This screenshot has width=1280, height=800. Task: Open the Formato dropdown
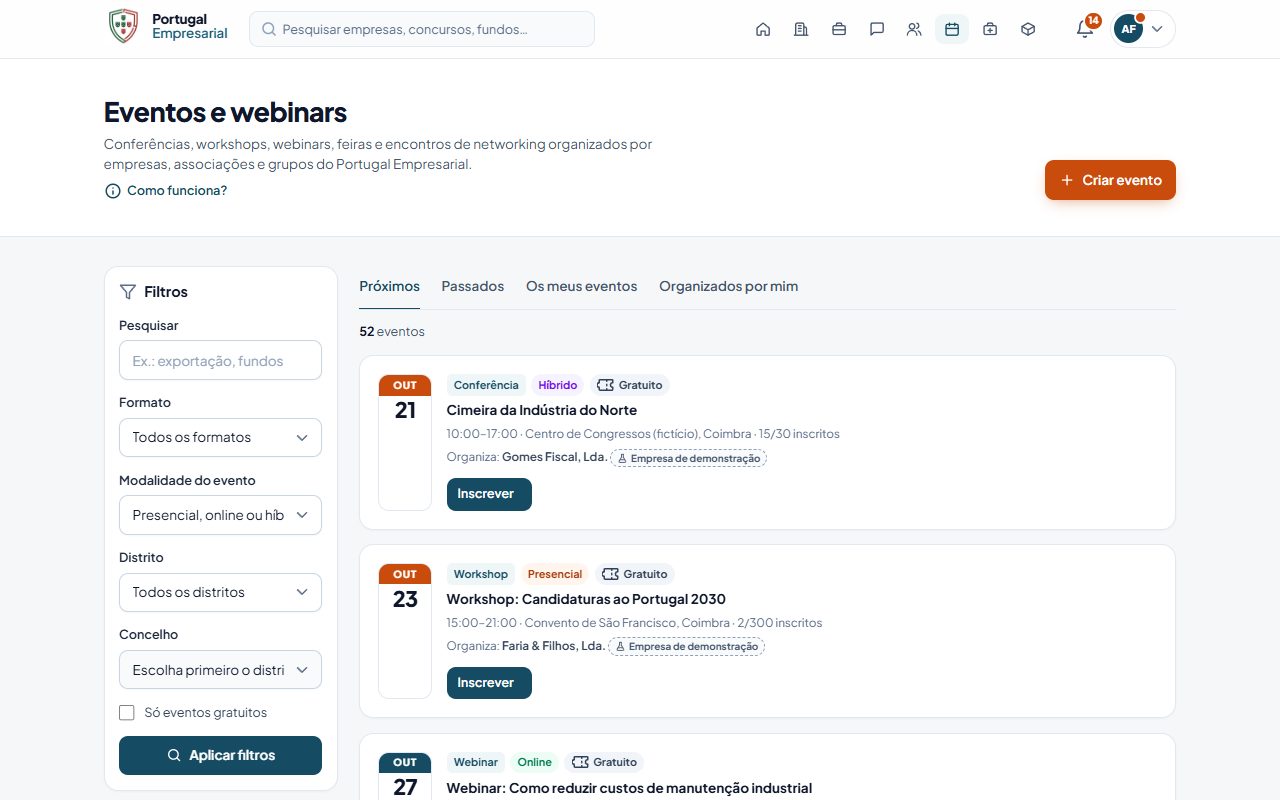coord(220,437)
